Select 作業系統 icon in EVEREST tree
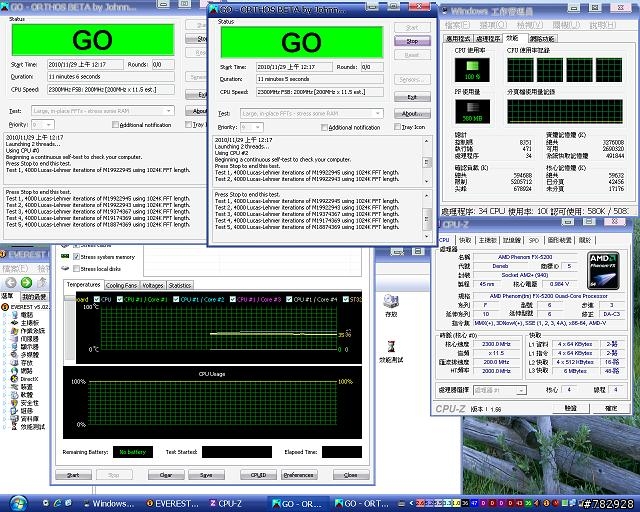The width and height of the screenshot is (640, 512). (15, 331)
